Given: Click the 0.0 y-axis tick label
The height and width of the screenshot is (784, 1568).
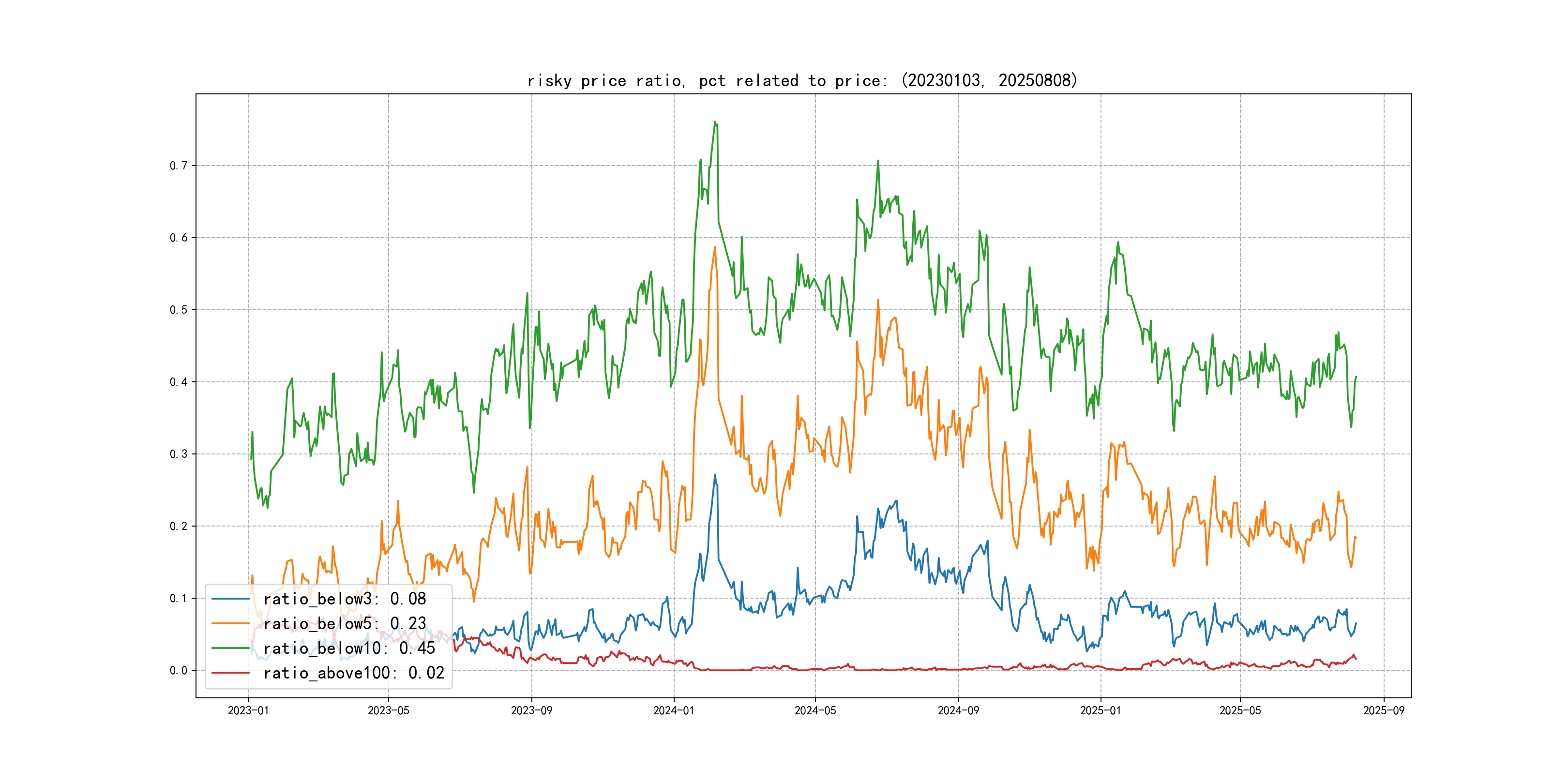Looking at the screenshot, I should [179, 670].
